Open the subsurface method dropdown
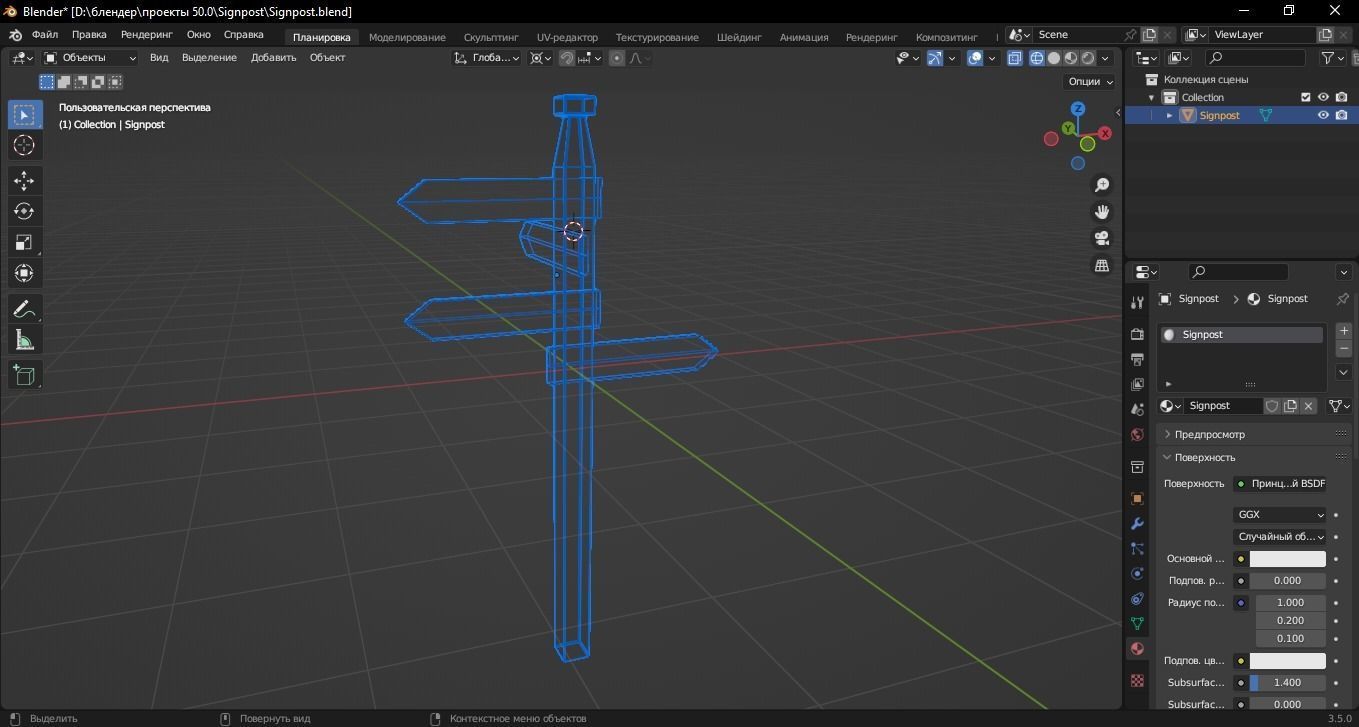 coord(1280,537)
